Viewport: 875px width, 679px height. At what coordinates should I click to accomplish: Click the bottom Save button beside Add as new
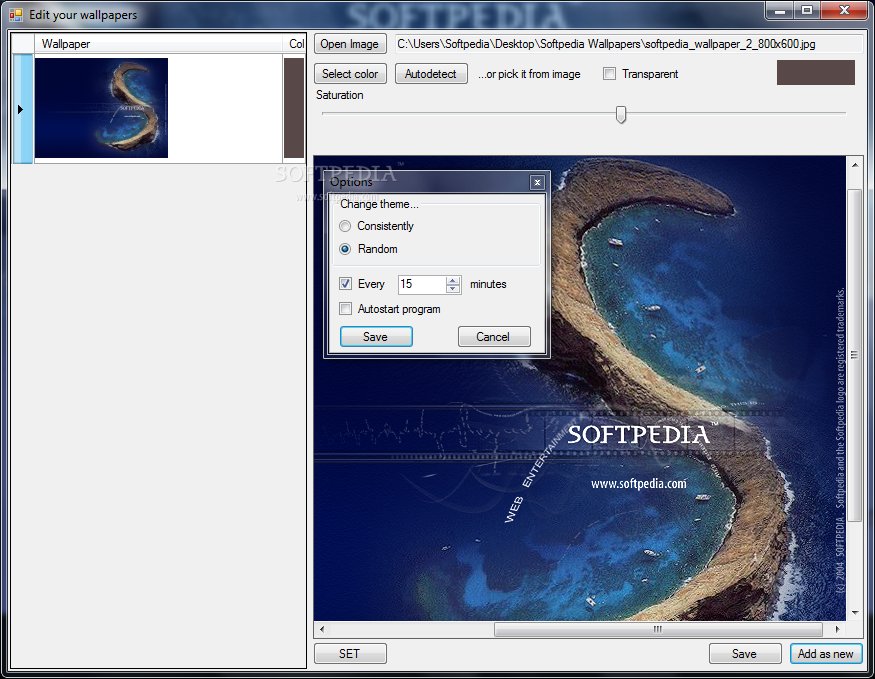click(x=745, y=653)
